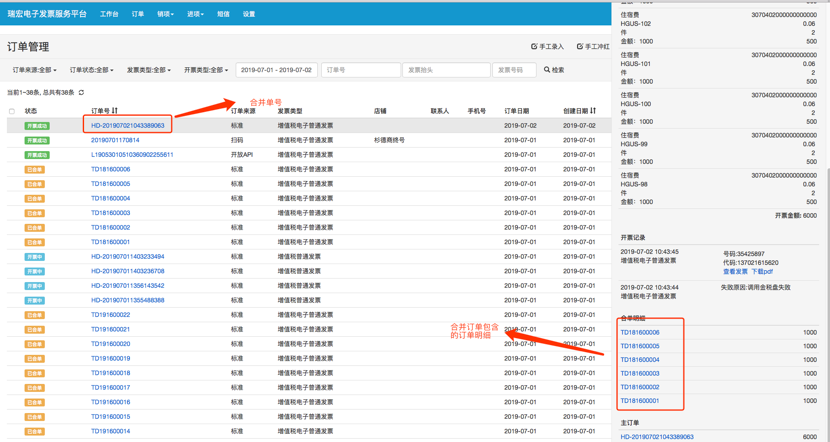Open order HD-201907011403236708
The height and width of the screenshot is (442, 830).
pos(128,271)
